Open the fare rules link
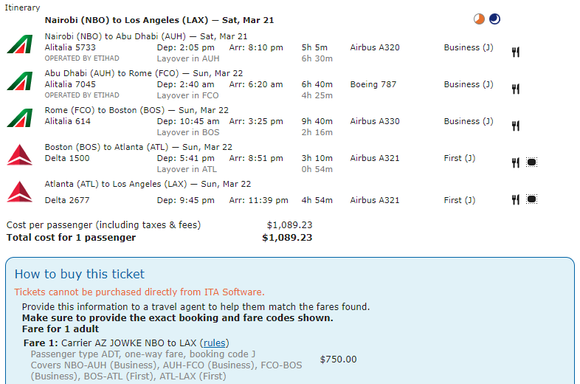This screenshot has height=384, width=580. [x=214, y=343]
